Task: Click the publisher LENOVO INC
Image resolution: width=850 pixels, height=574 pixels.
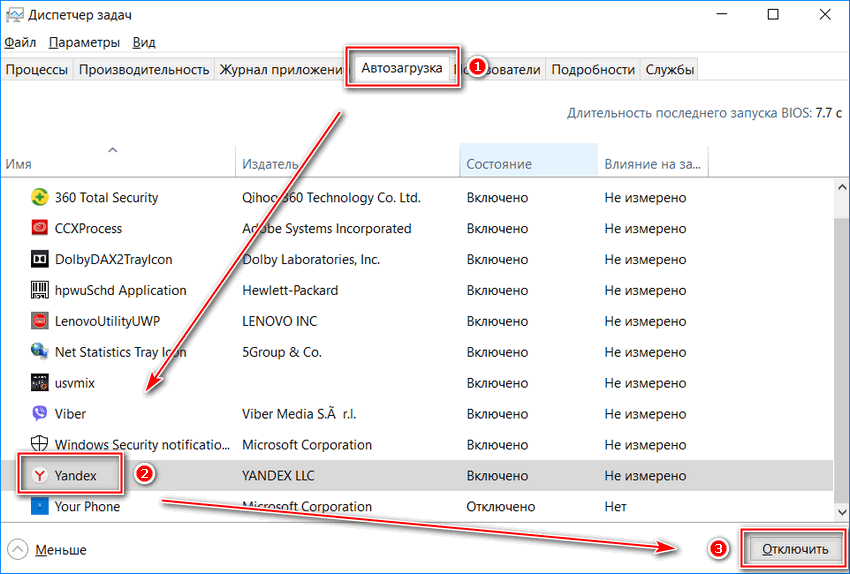Action: (279, 321)
